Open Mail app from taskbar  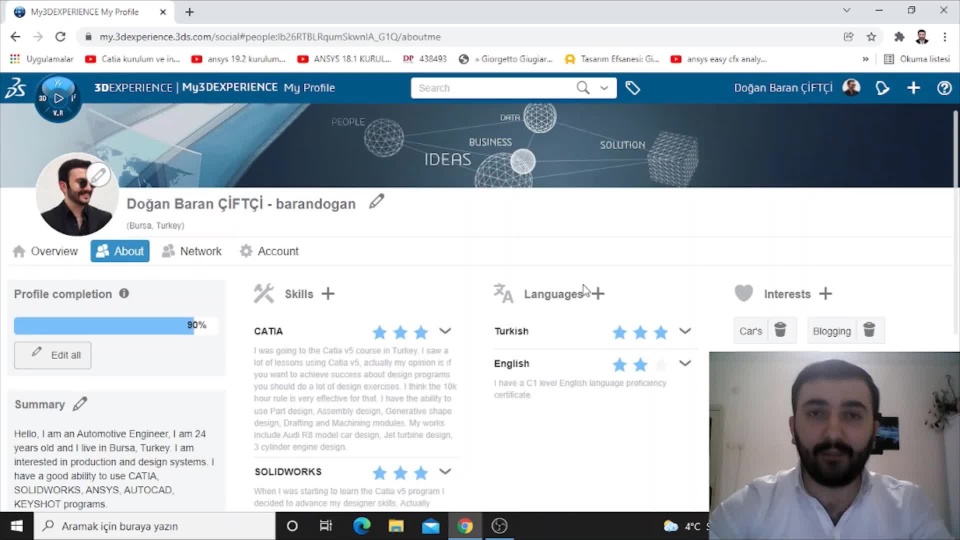coord(430,526)
